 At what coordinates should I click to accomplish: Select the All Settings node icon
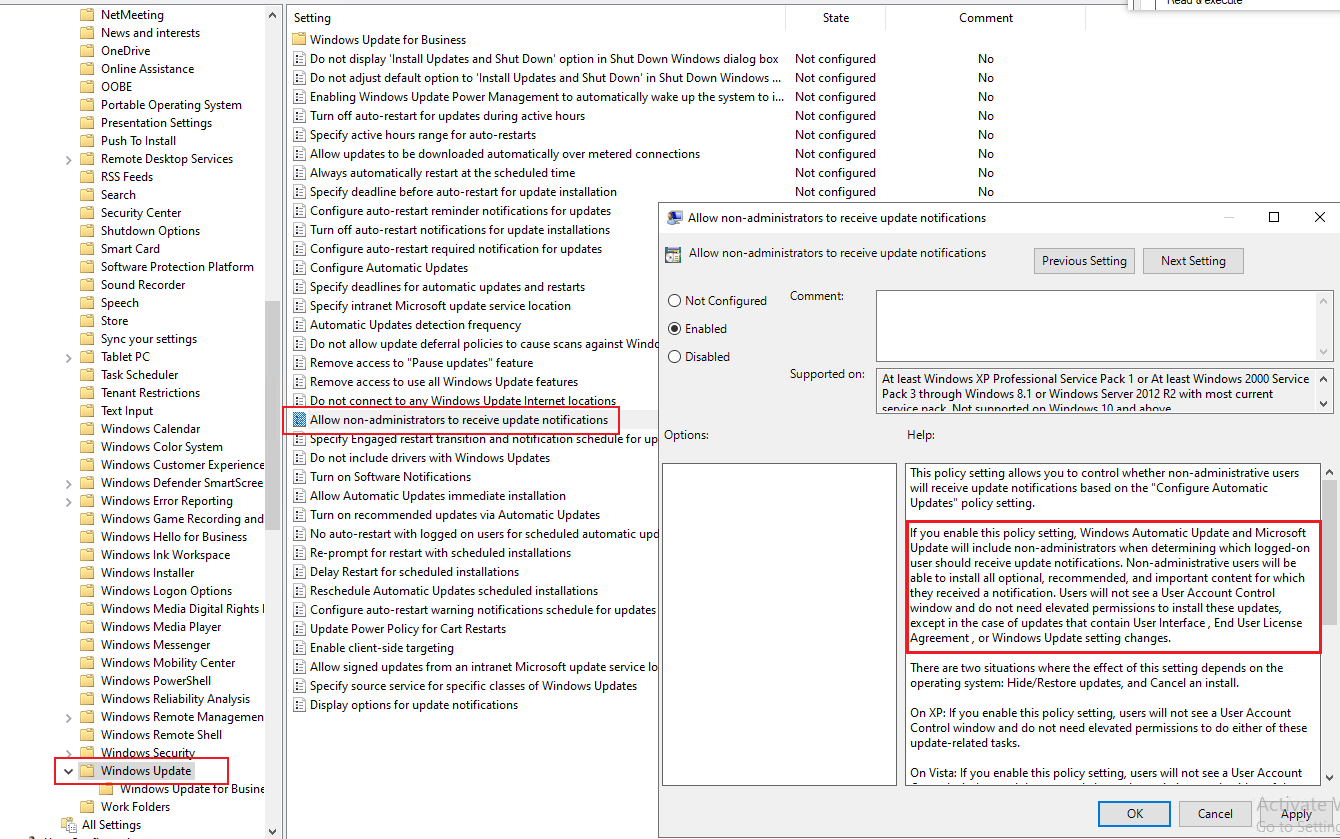pos(69,825)
